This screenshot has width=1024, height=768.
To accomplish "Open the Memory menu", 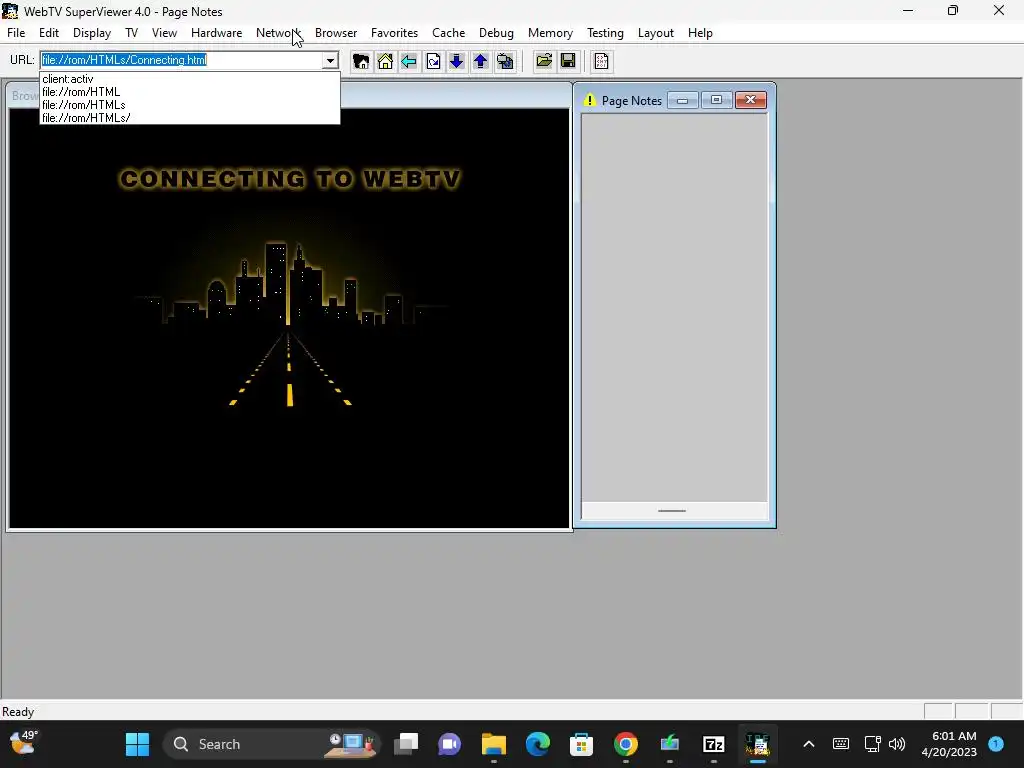I will click(x=550, y=33).
